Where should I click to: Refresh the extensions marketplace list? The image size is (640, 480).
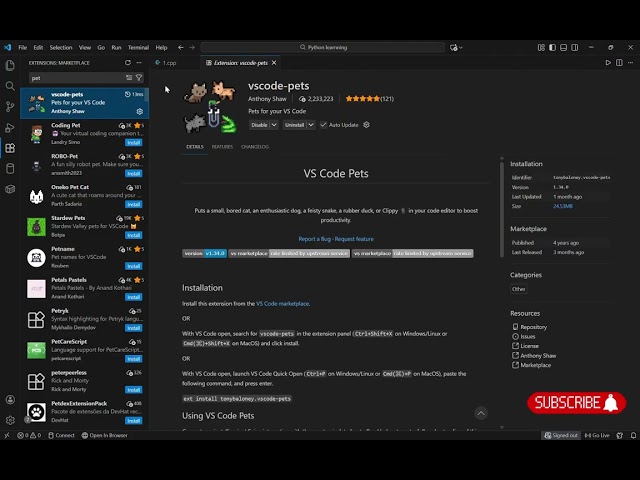(x=128, y=62)
